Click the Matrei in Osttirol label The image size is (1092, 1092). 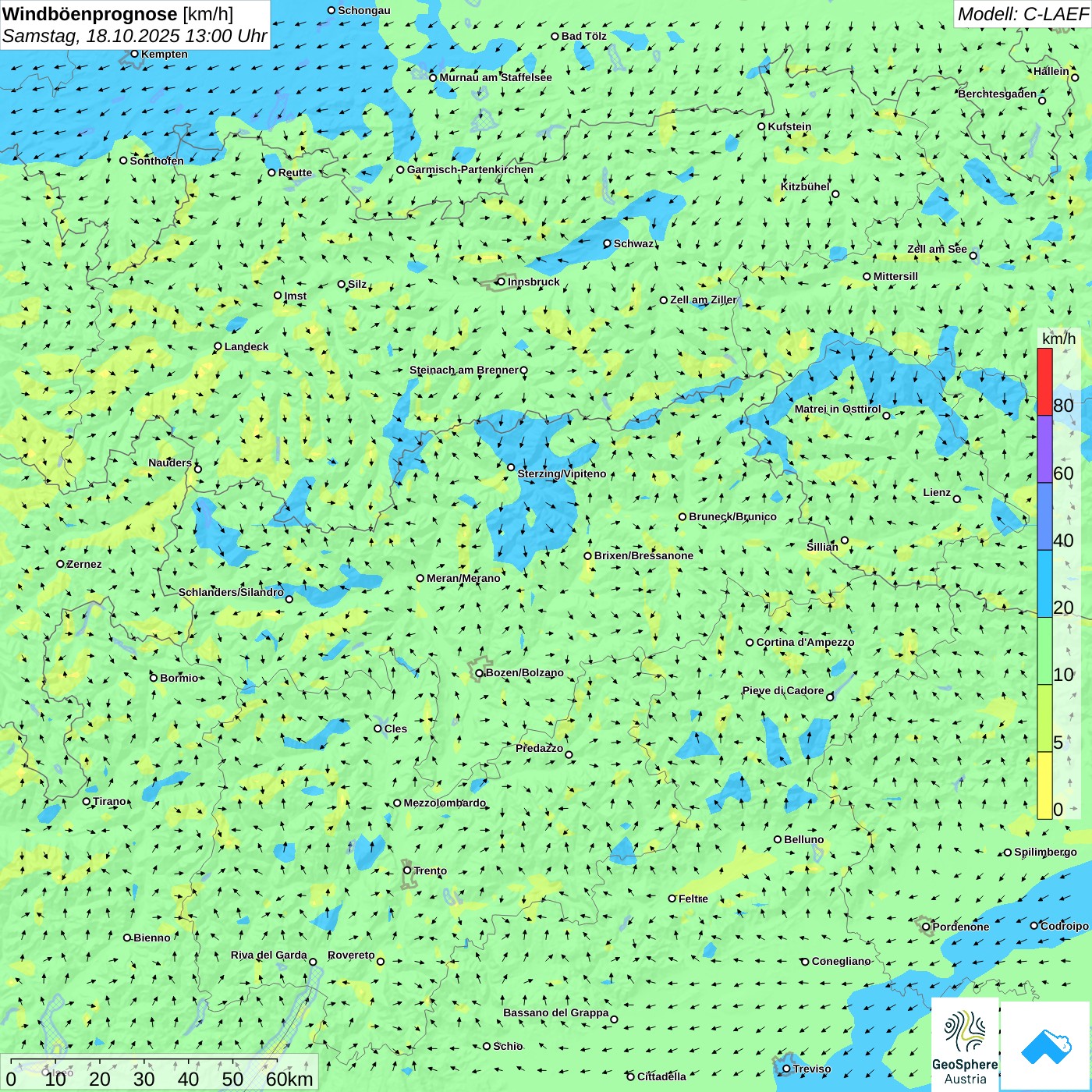838,409
